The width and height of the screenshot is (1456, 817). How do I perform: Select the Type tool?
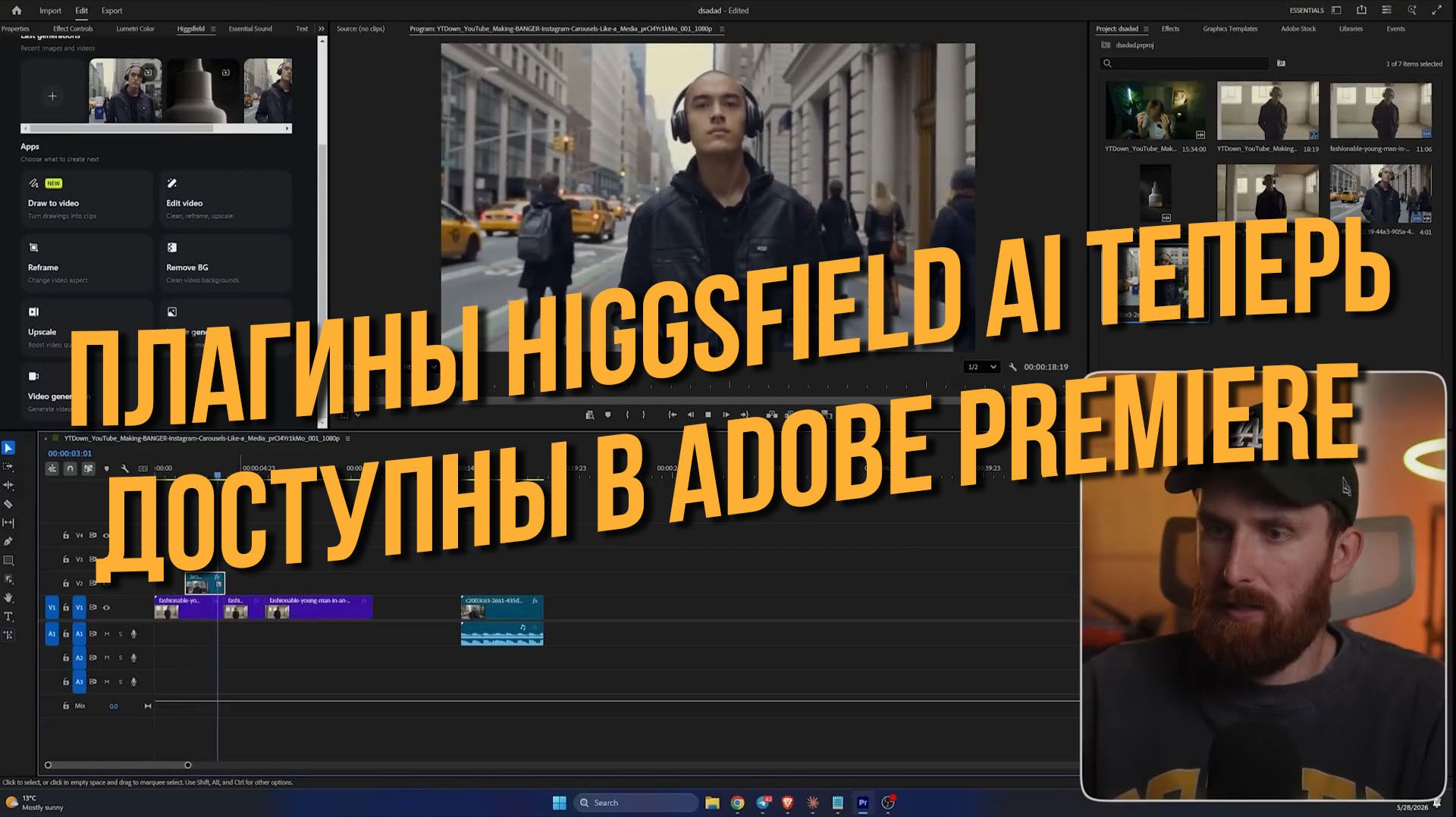point(8,616)
